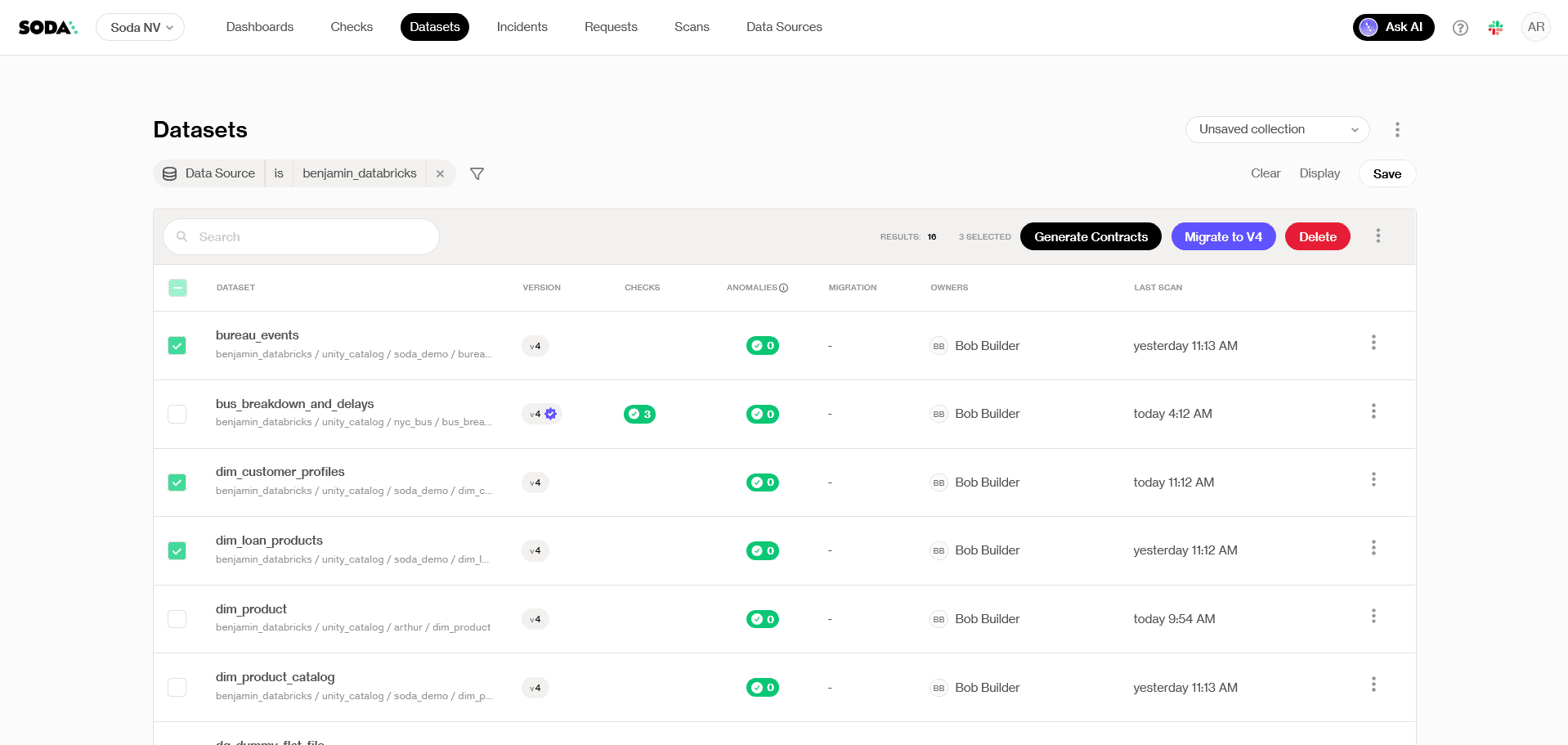Open row actions menu for bureau_events

[x=1373, y=342]
